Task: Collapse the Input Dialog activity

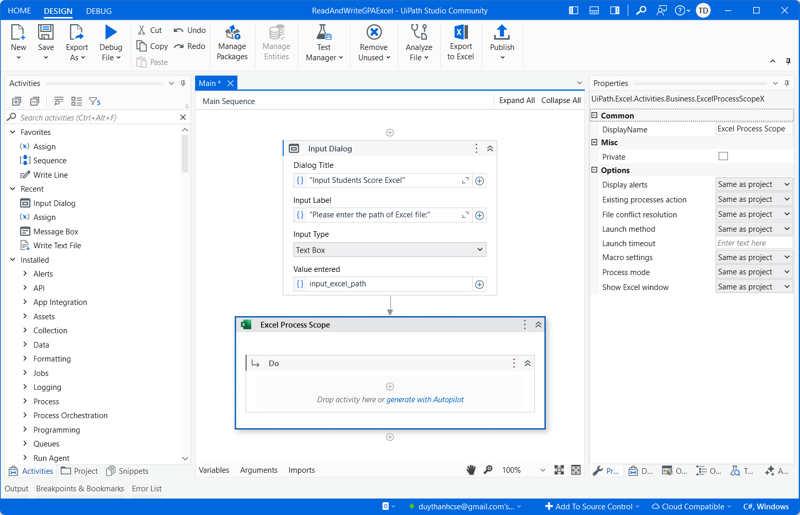Action: click(x=490, y=149)
